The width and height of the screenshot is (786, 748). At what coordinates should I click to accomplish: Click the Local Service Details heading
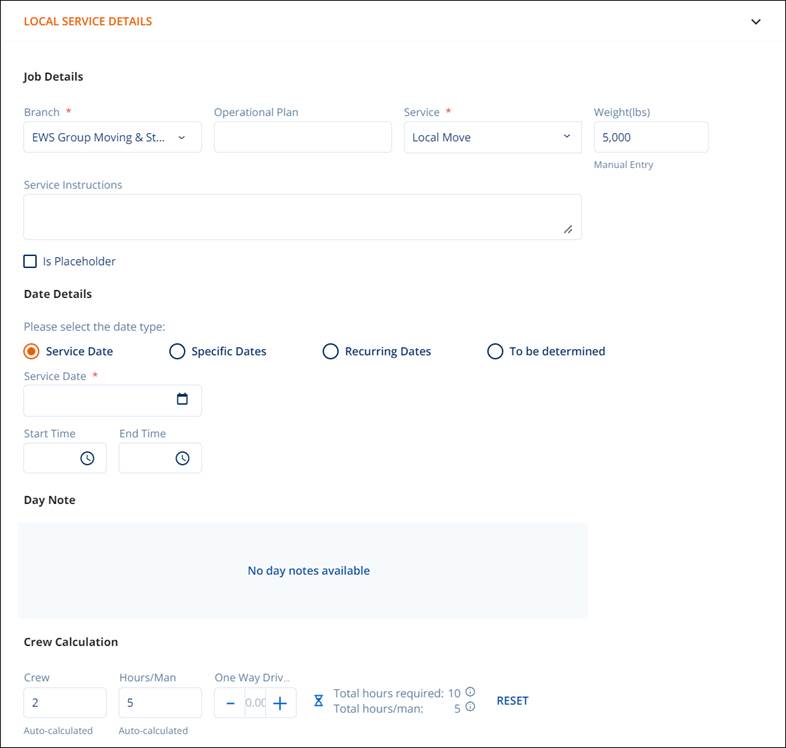tap(88, 22)
